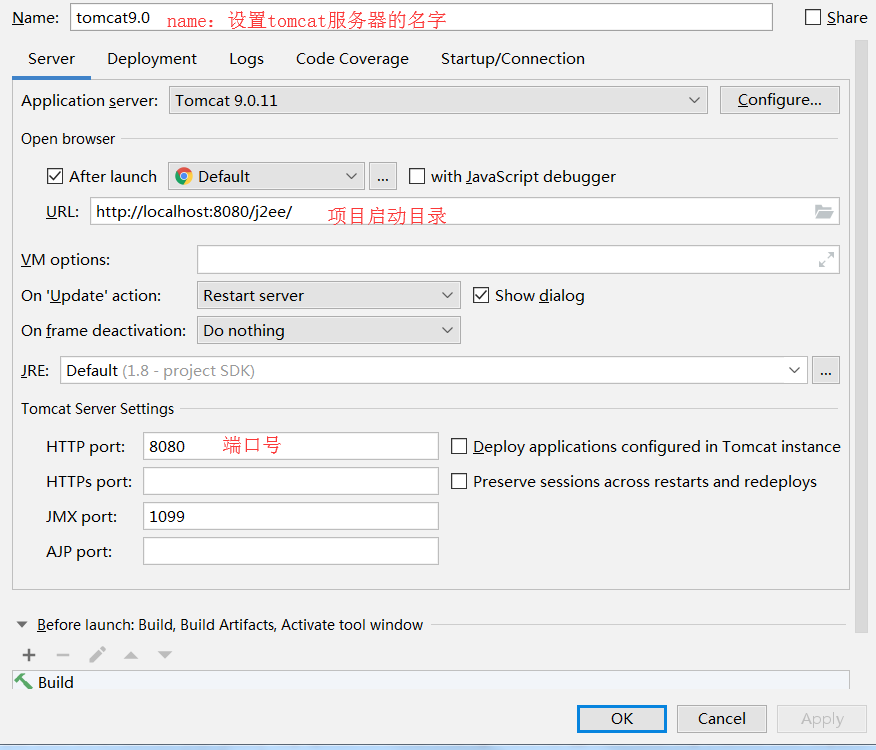Switch to Code Coverage tab
This screenshot has width=876, height=750.
[352, 59]
